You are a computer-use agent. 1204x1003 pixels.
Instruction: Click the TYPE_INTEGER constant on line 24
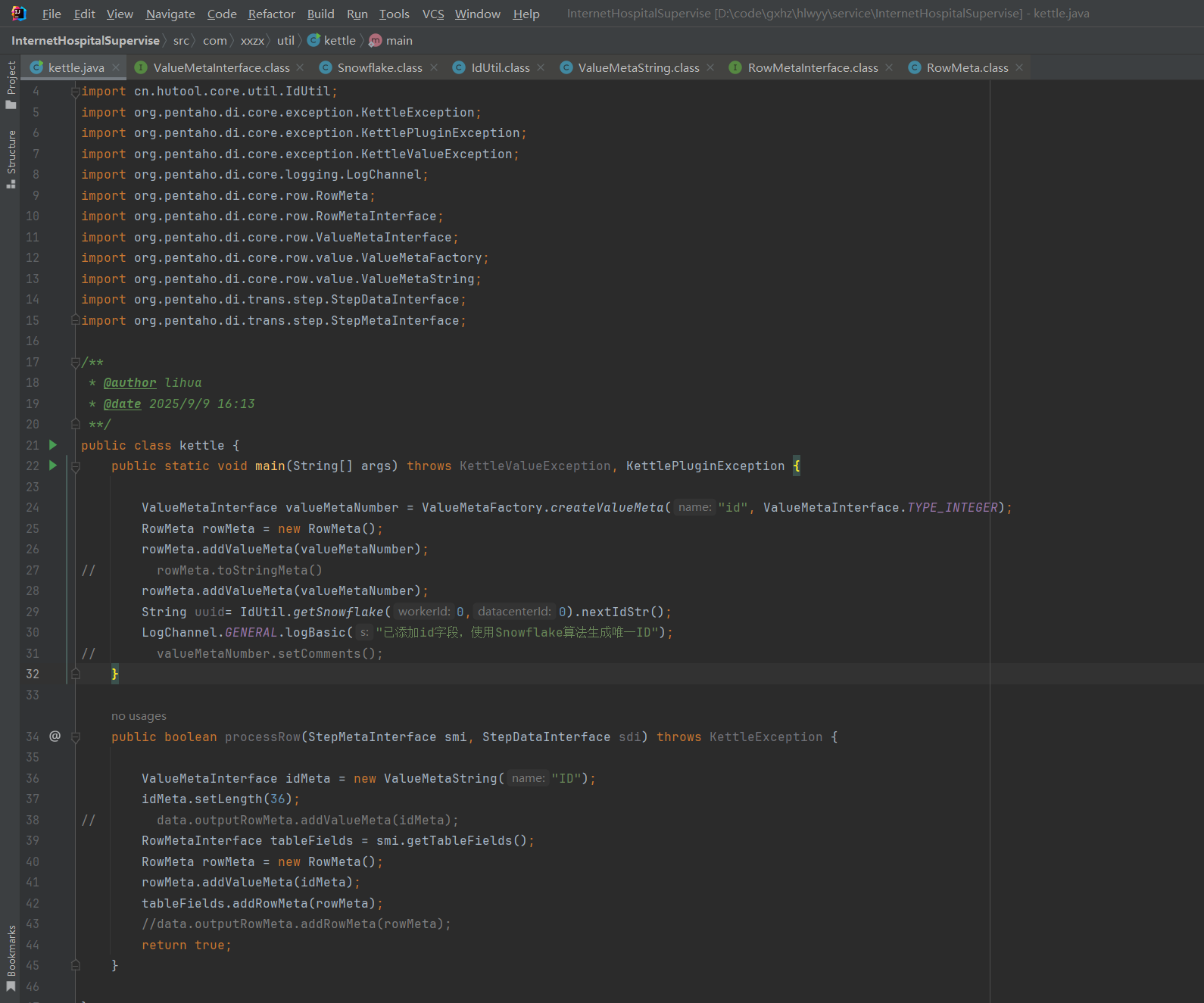pos(952,507)
